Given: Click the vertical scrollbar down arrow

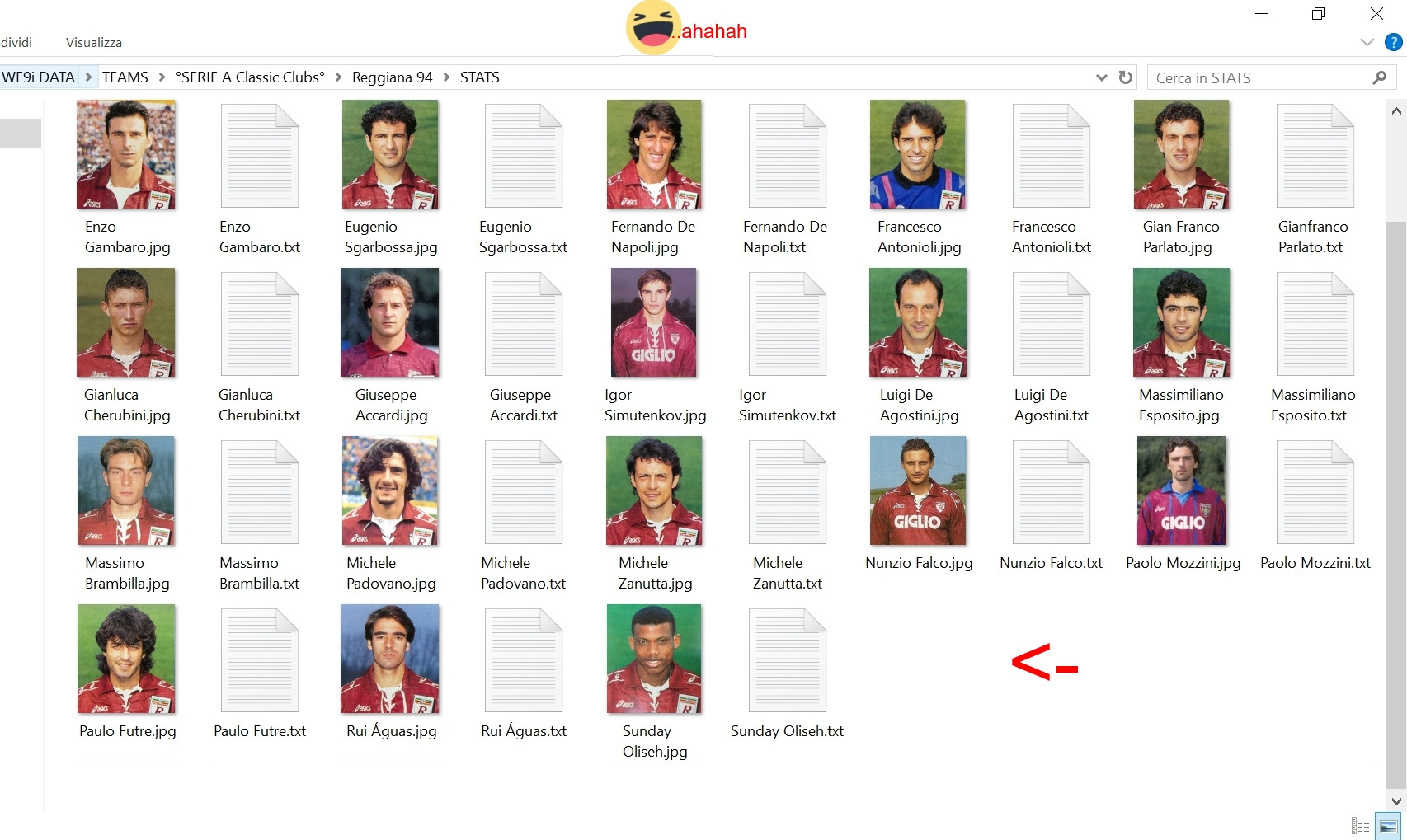Looking at the screenshot, I should pyautogui.click(x=1396, y=800).
